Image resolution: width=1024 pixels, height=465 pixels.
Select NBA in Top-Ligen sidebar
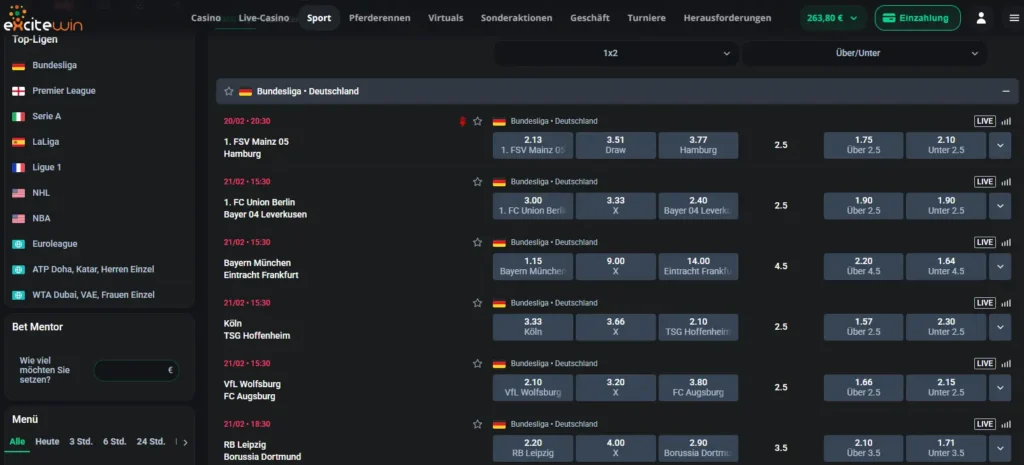pos(41,218)
